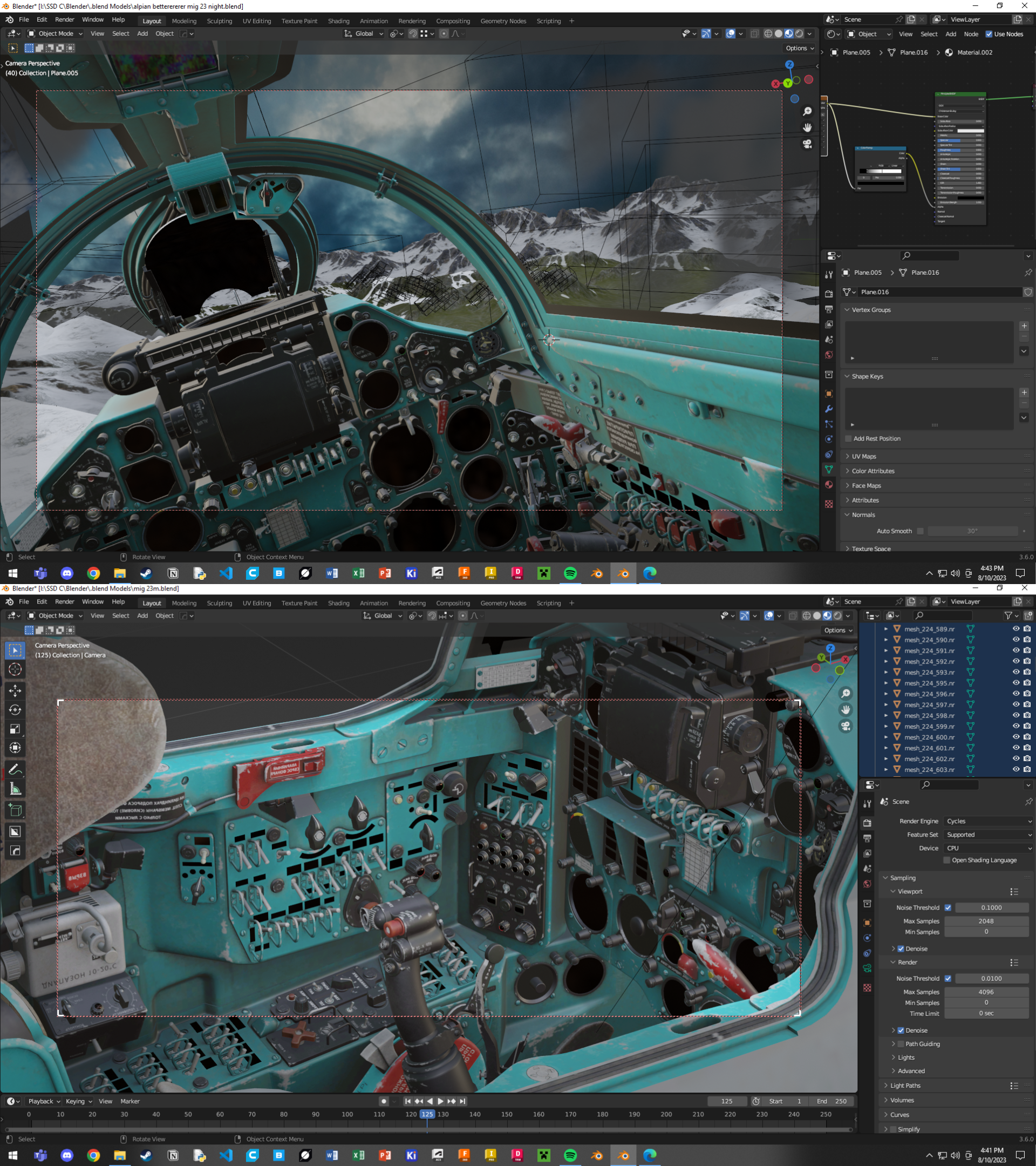
Task: Activate the Annotate pencil tool
Action: [x=16, y=770]
